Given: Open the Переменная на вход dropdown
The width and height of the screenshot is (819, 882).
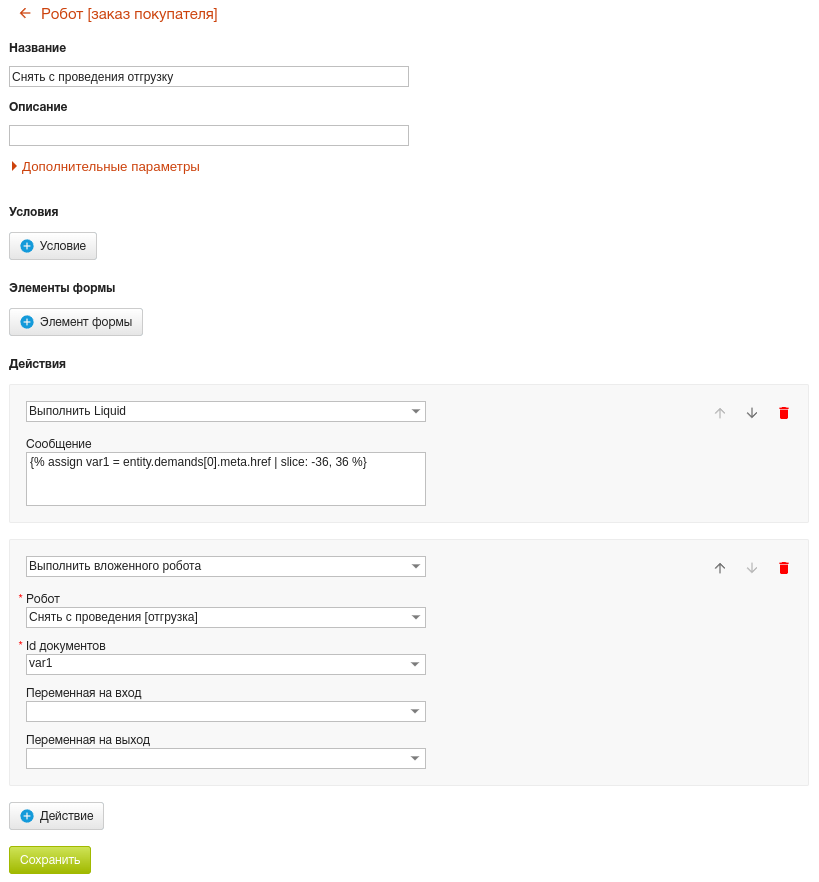Looking at the screenshot, I should coord(226,711).
